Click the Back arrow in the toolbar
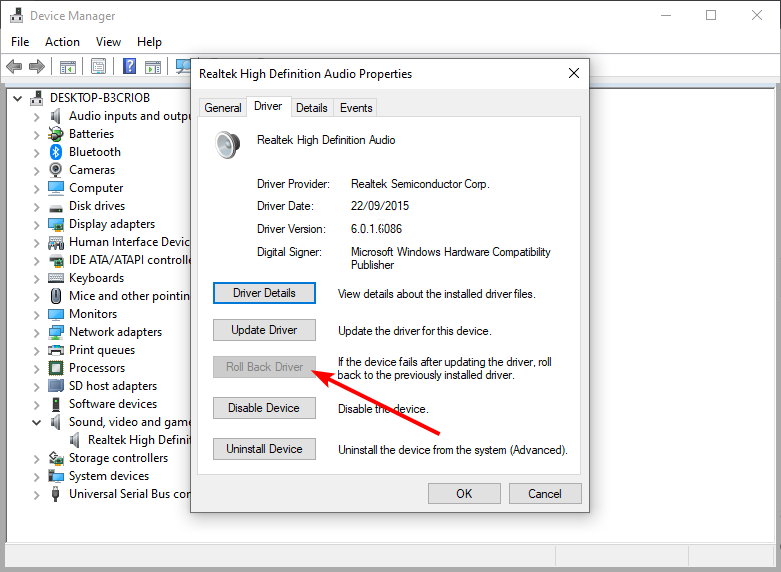Viewport: 781px width, 572px height. point(14,66)
